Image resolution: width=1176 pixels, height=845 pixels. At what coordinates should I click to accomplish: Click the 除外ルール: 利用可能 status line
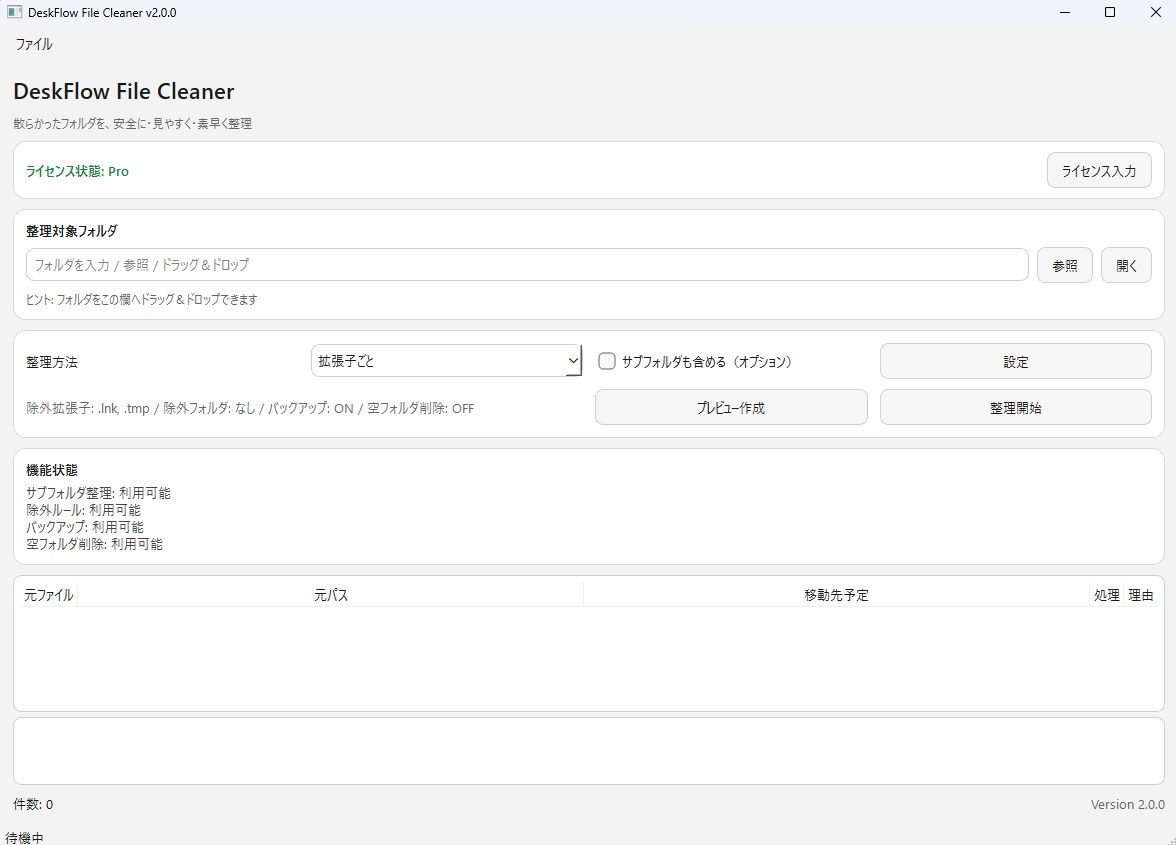point(83,510)
